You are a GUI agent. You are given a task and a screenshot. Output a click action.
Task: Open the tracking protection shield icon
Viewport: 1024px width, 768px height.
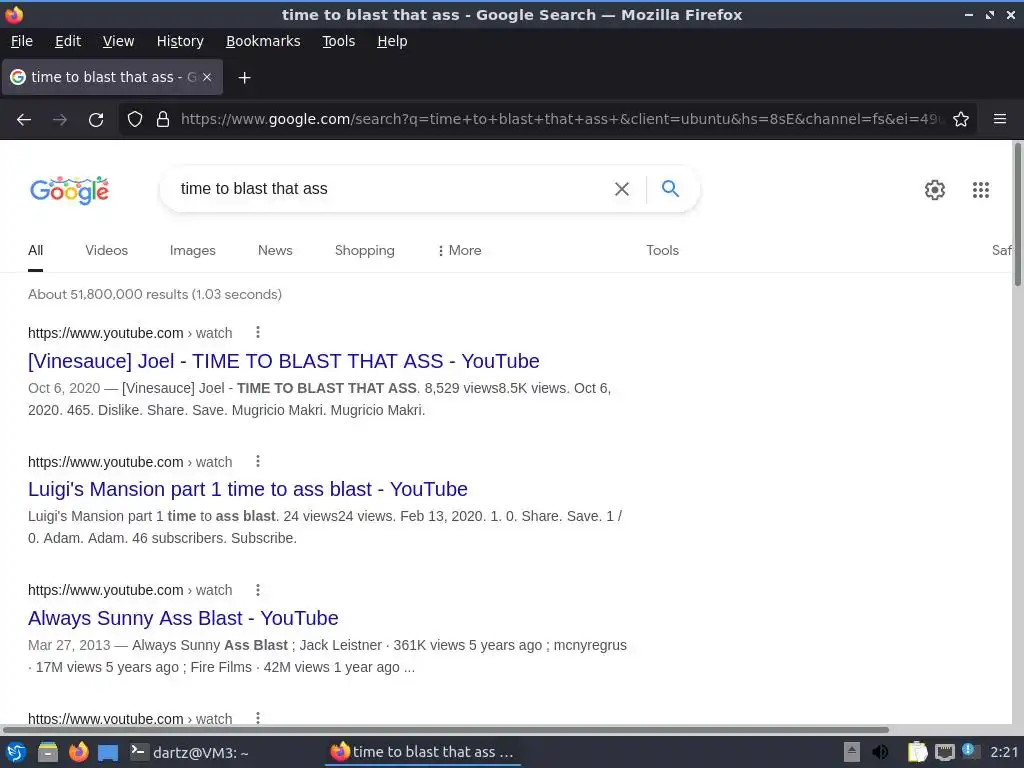(135, 119)
